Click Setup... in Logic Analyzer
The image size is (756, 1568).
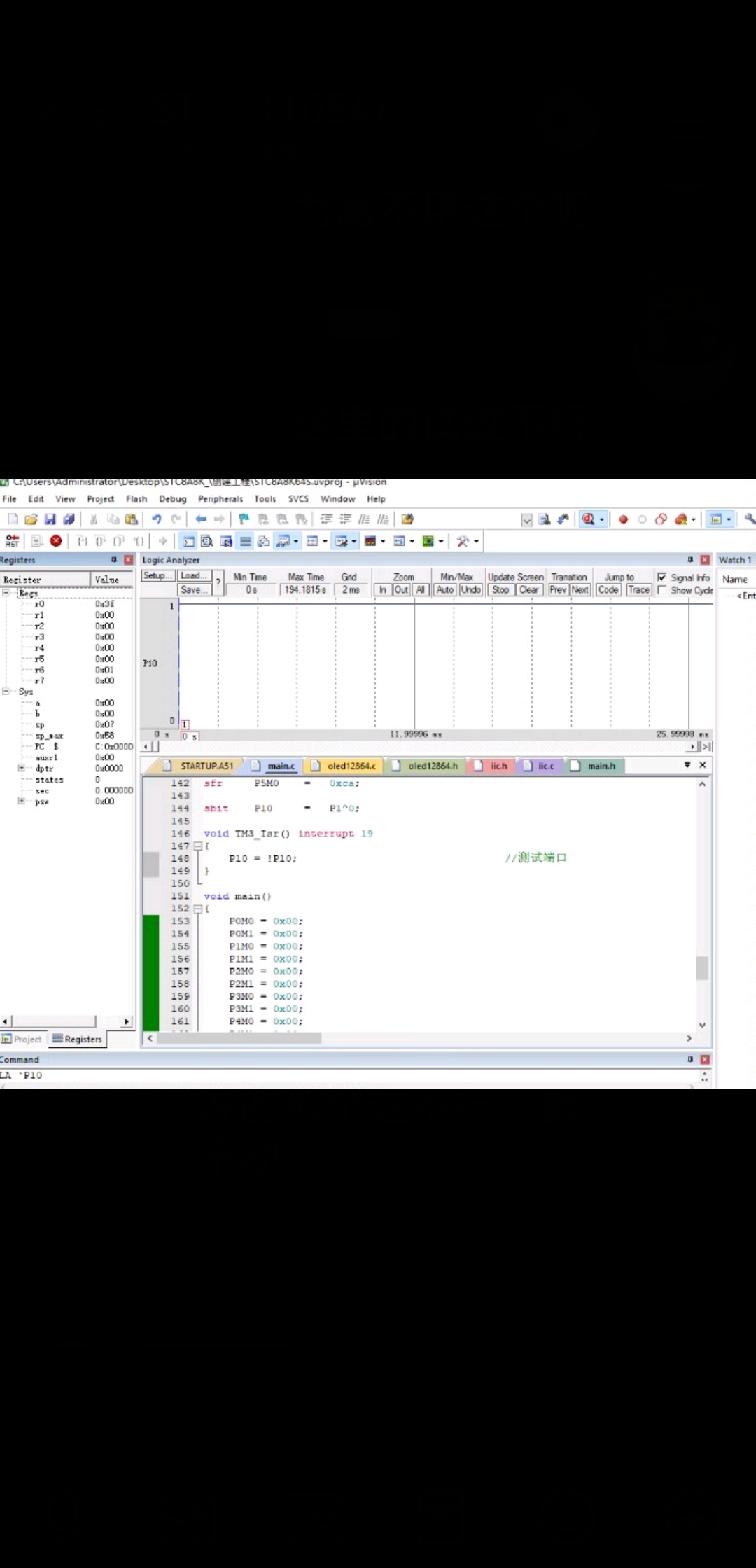pos(157,576)
